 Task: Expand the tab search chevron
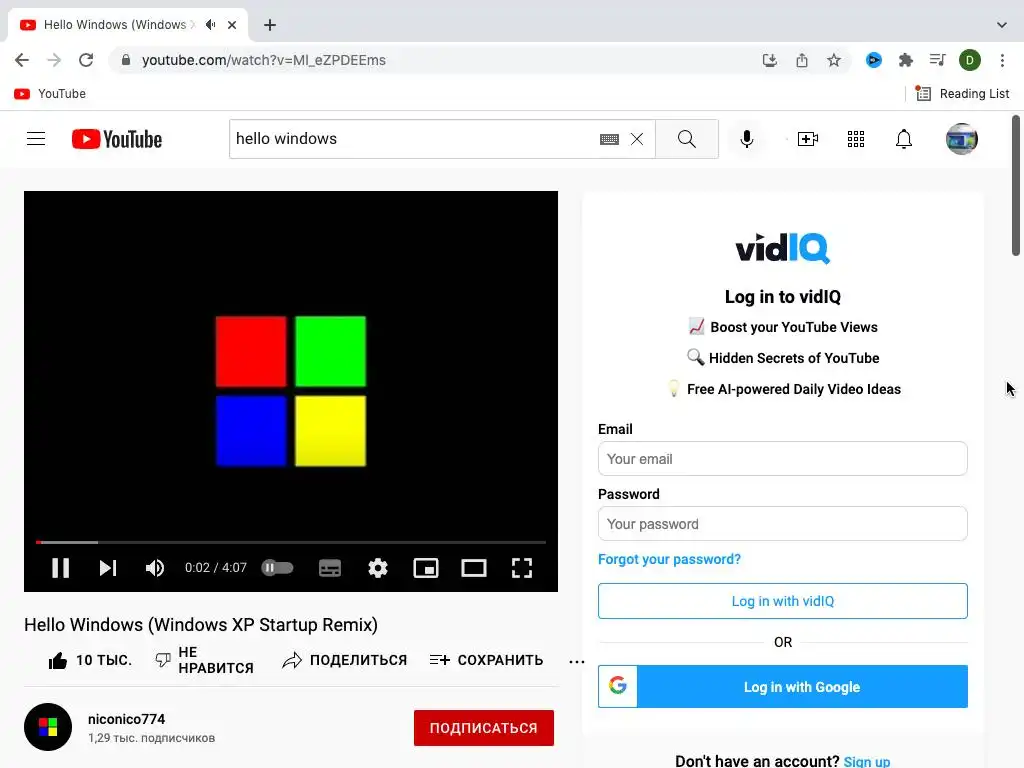click(x=1002, y=25)
